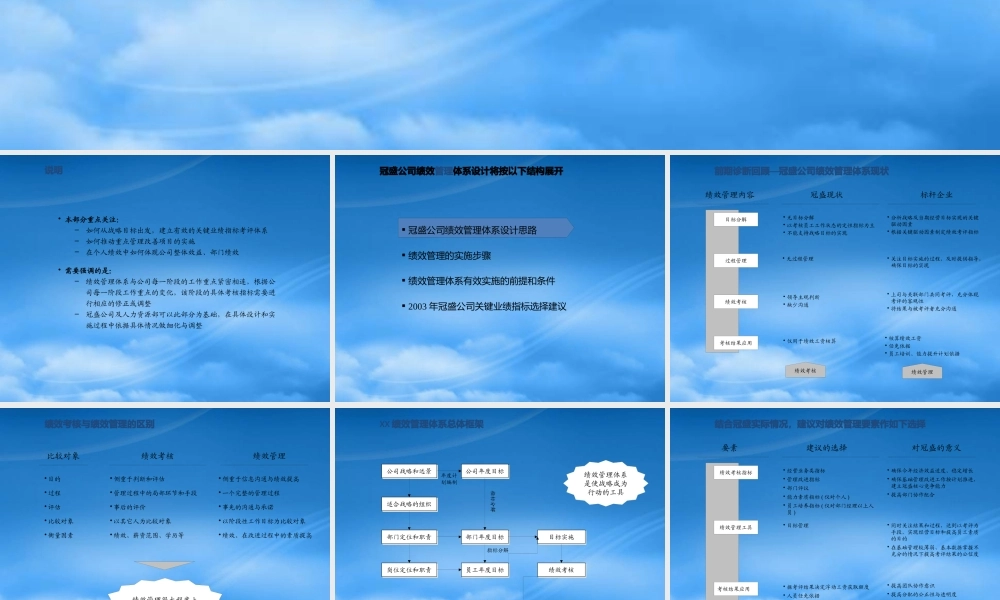Screen dimensions: 1000x600
Task: Select the '过程管理' box
Action: (735, 261)
